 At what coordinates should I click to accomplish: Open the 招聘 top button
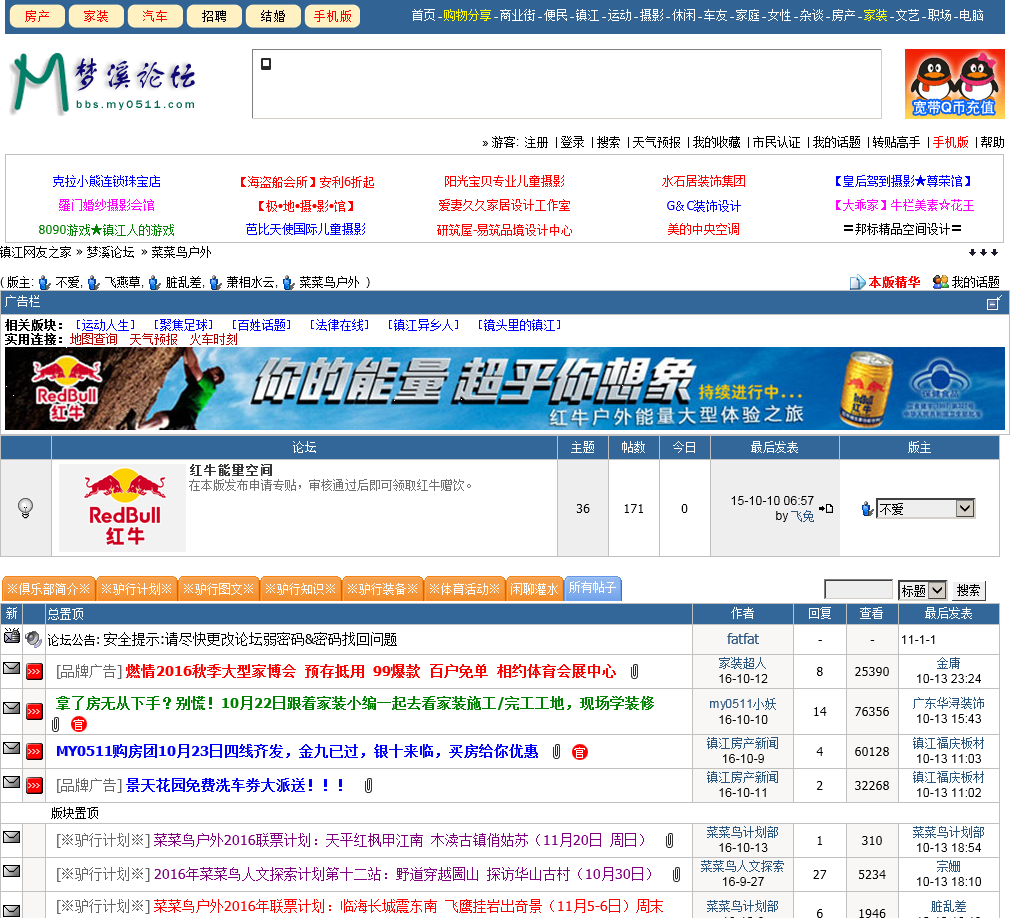(214, 16)
